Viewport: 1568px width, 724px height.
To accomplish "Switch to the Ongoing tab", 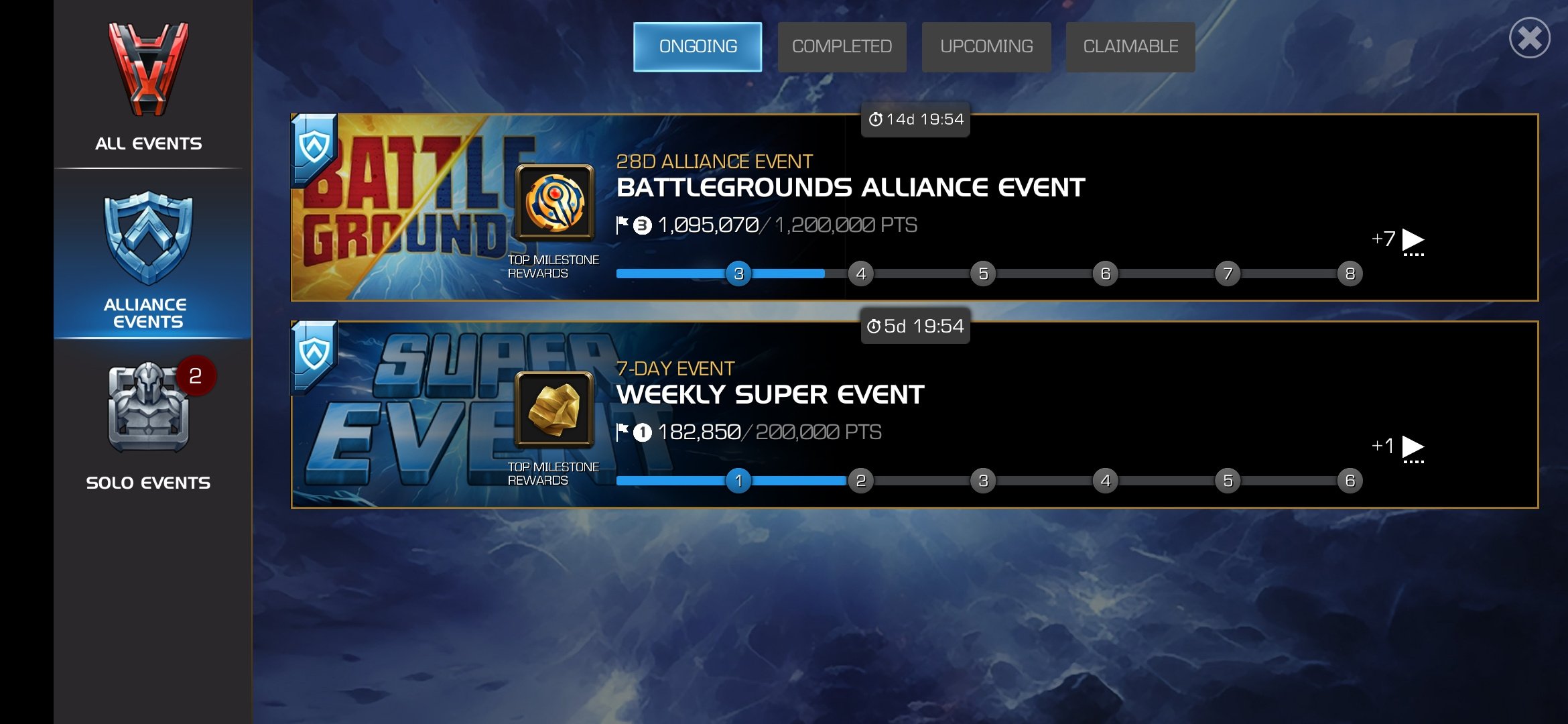I will coord(698,47).
